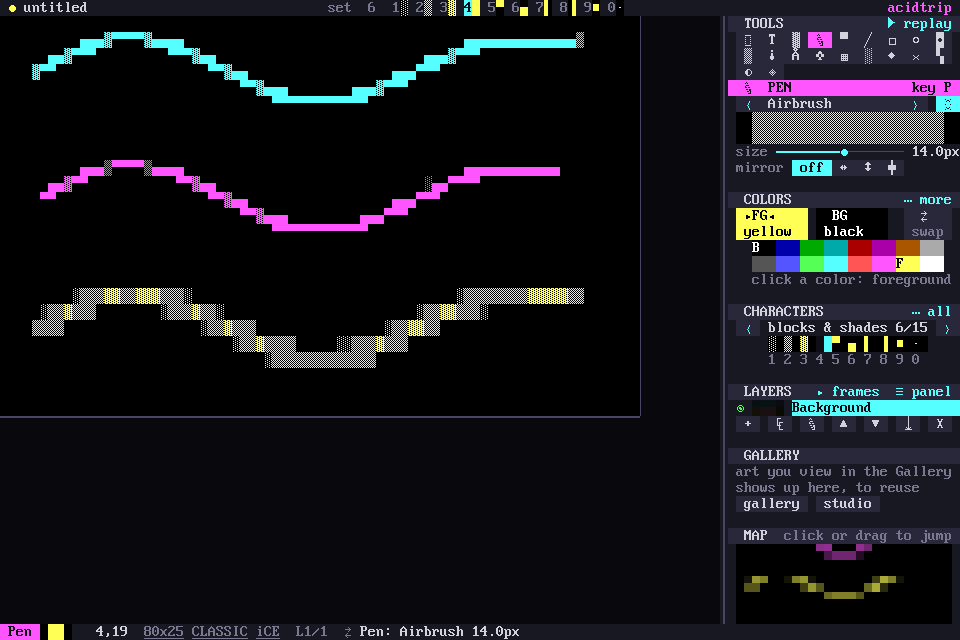The height and width of the screenshot is (640, 960).
Task: Click the replay button
Action: pos(920,23)
